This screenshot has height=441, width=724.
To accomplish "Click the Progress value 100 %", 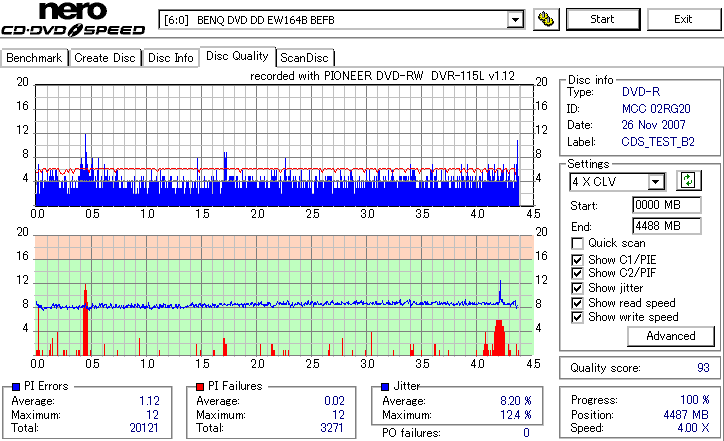I will (695, 400).
